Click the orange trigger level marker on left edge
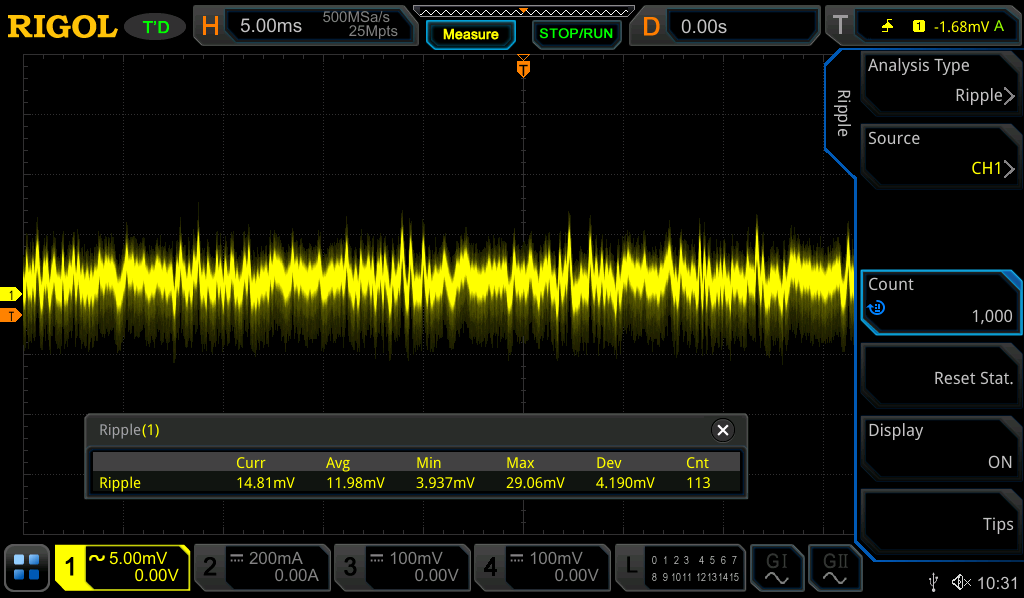This screenshot has width=1024, height=598. click(10, 316)
